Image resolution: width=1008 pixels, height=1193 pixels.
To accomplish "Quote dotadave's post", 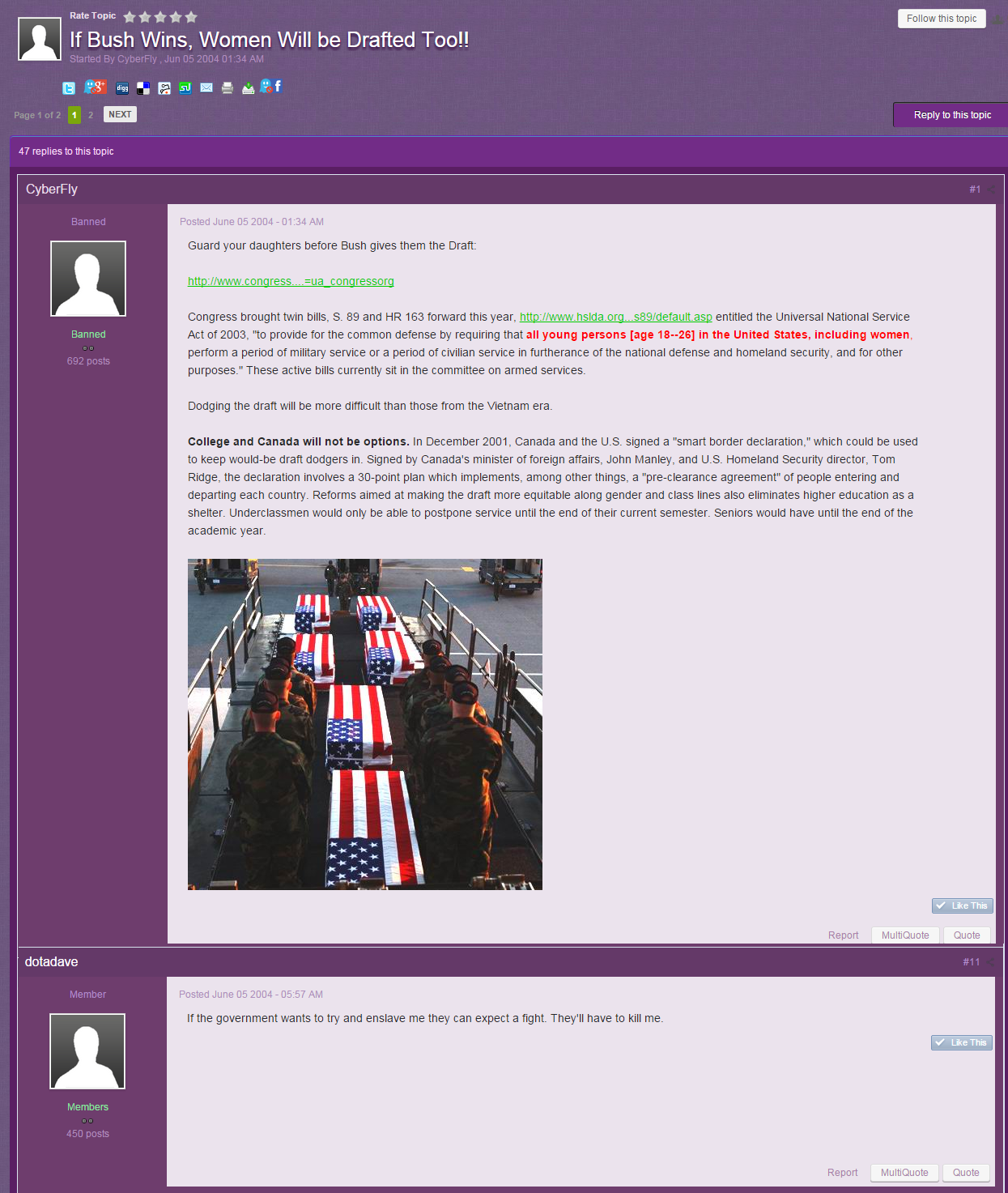I will click(x=966, y=1173).
